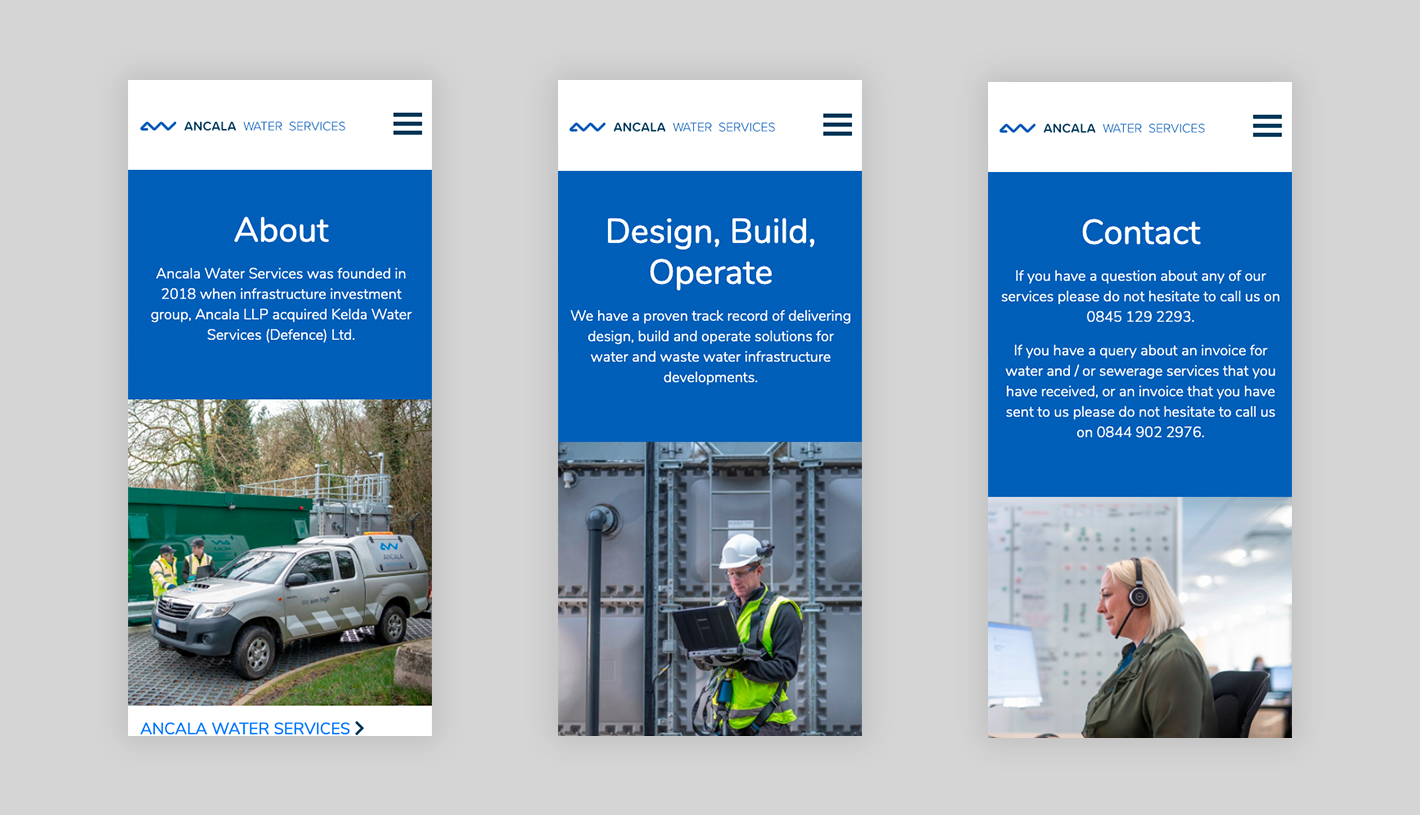Select the Design, Build, Operate heading
Image resolution: width=1420 pixels, height=815 pixels.
click(710, 251)
